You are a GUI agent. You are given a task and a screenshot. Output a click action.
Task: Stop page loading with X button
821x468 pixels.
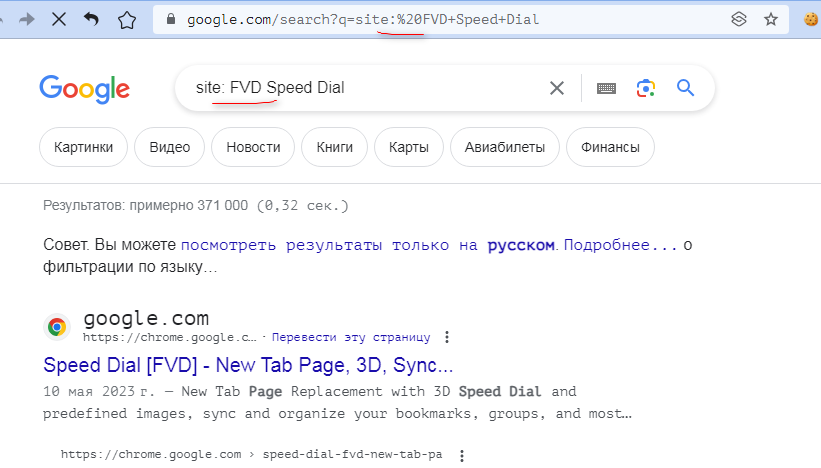(59, 20)
